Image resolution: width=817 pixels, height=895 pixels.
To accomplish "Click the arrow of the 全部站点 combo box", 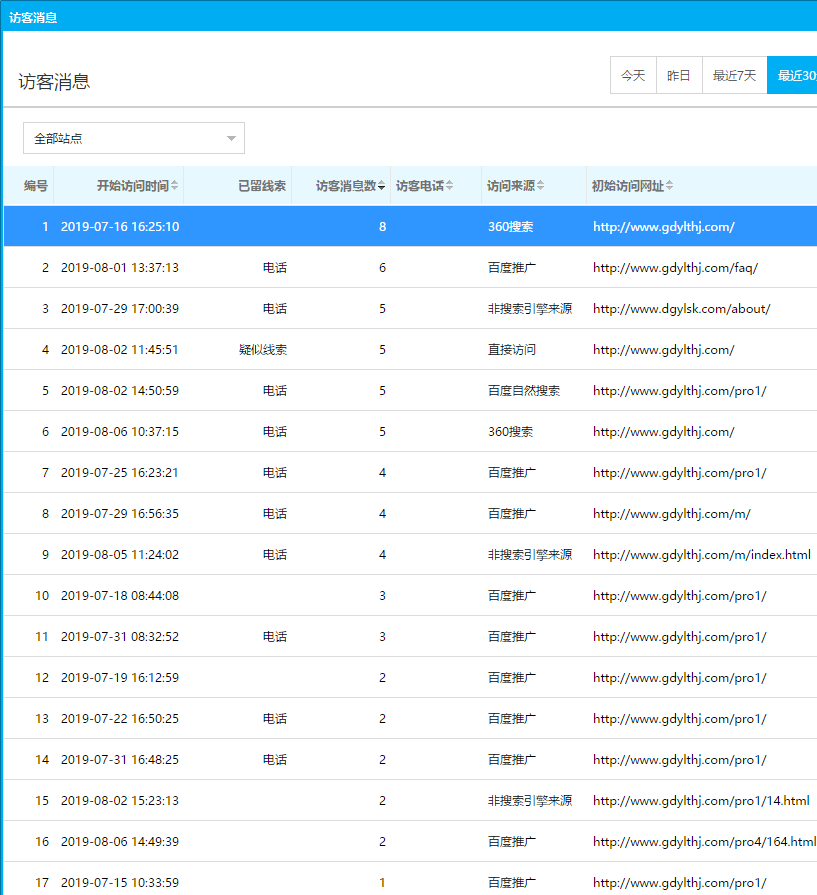I will (231, 138).
